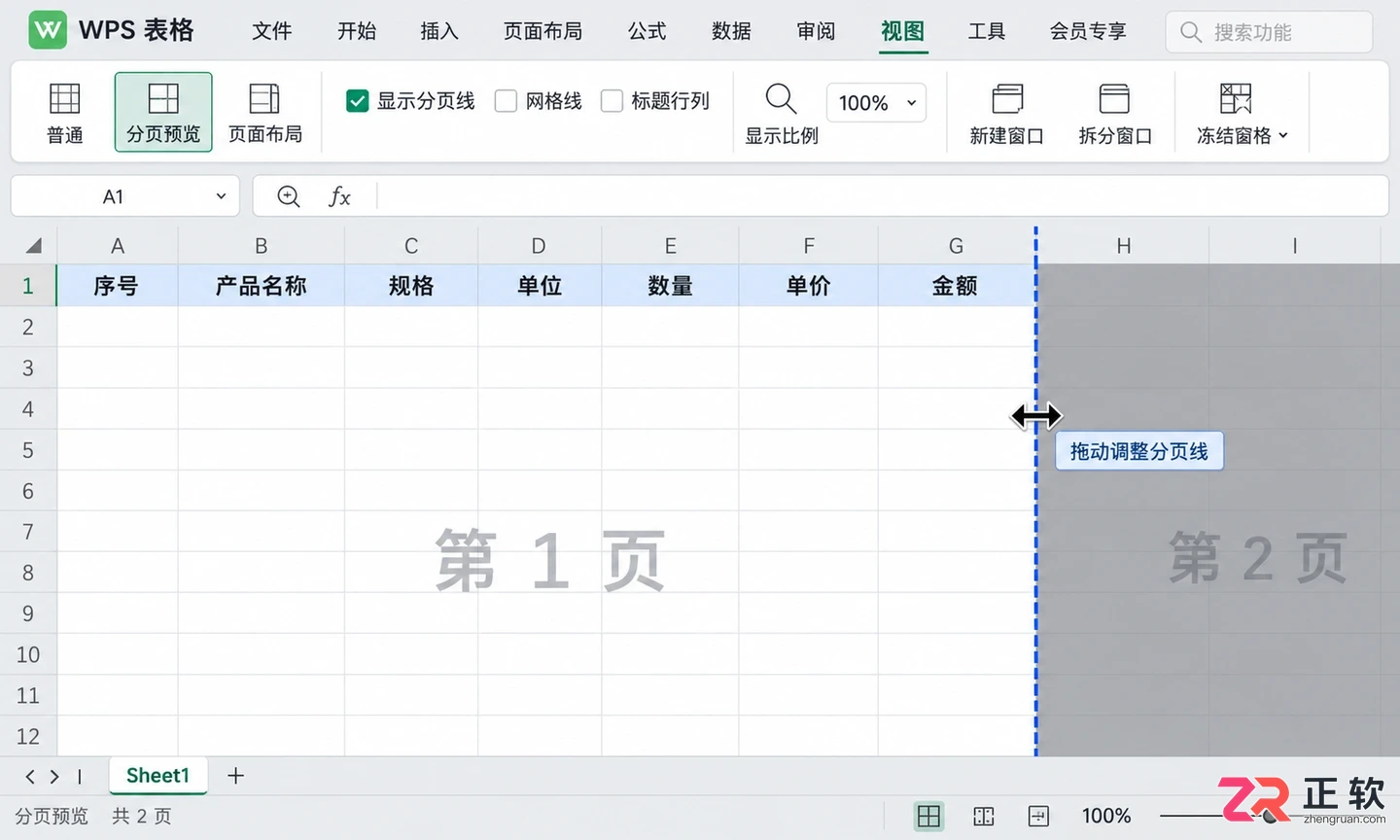Select column H header

(x=1123, y=246)
